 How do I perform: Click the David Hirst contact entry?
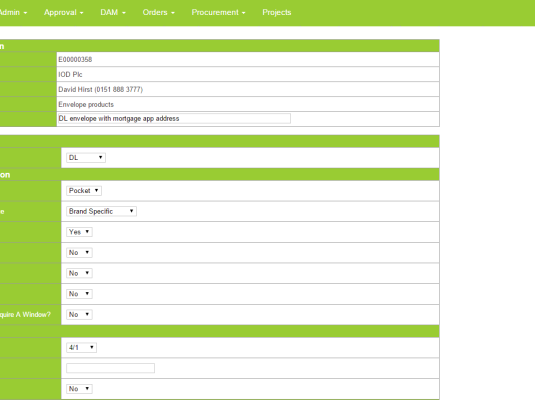coord(100,89)
